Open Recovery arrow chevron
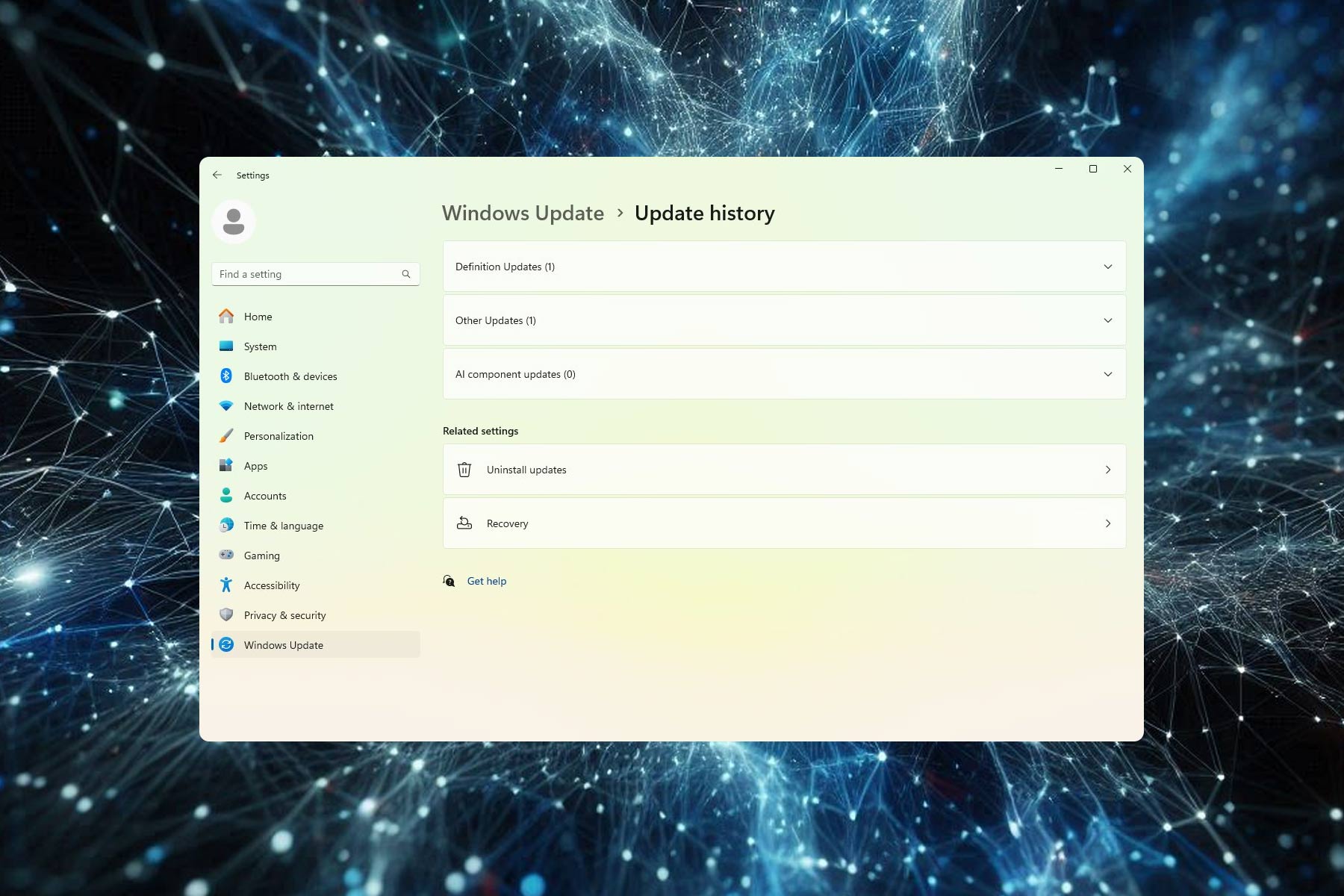 pos(1108,523)
